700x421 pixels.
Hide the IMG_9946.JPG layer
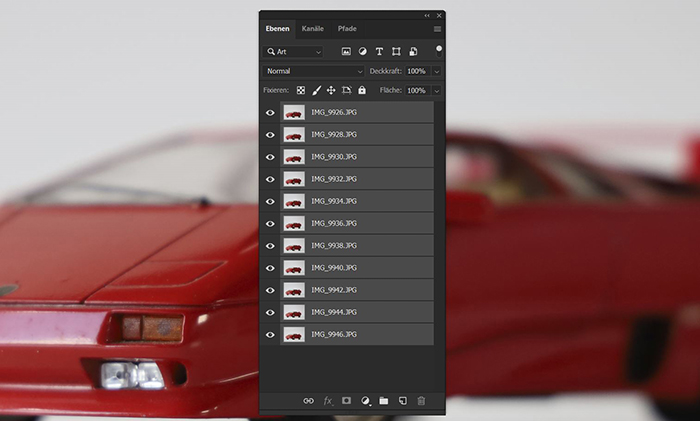(x=270, y=334)
